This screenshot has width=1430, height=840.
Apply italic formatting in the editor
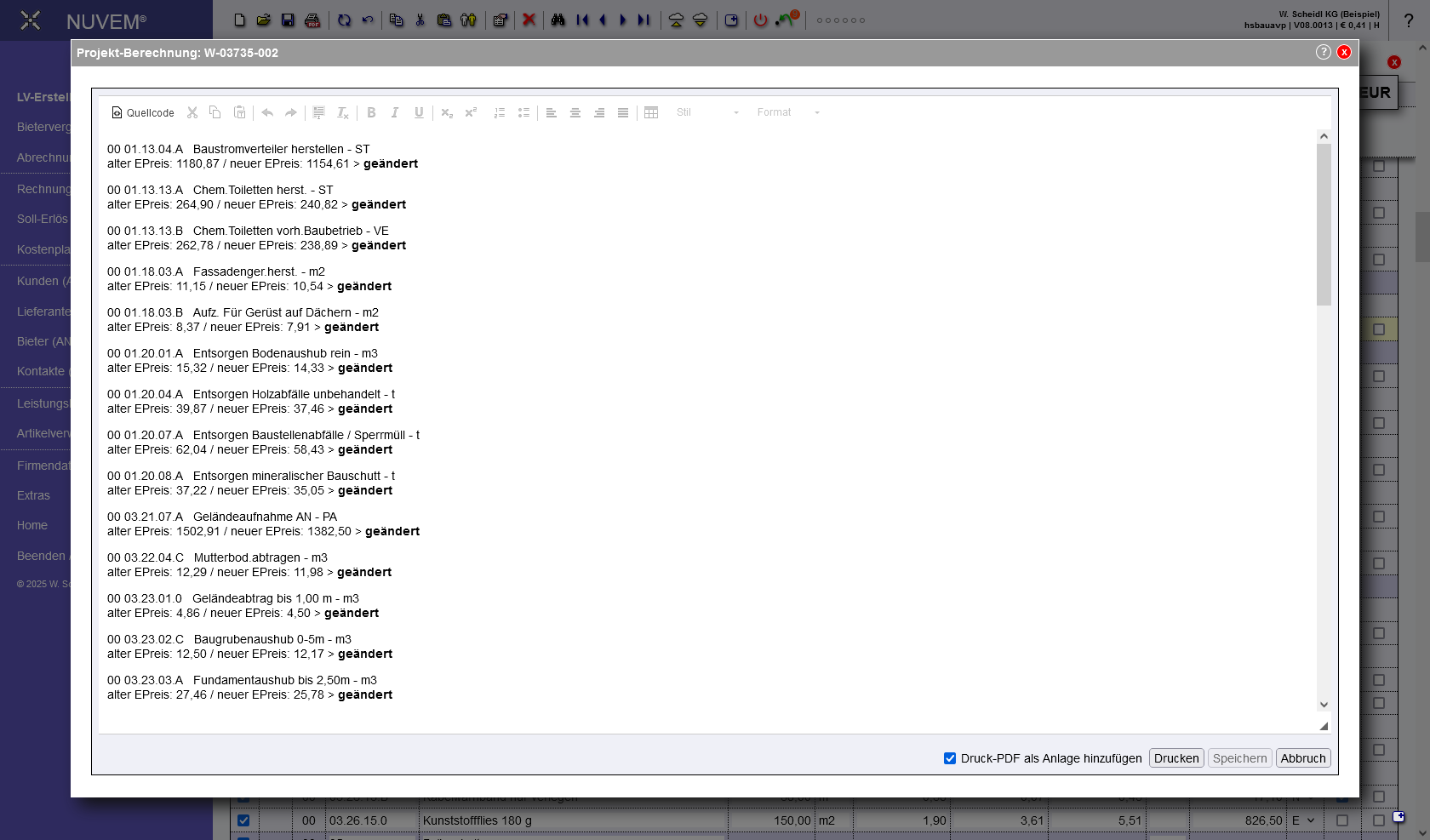[x=395, y=112]
